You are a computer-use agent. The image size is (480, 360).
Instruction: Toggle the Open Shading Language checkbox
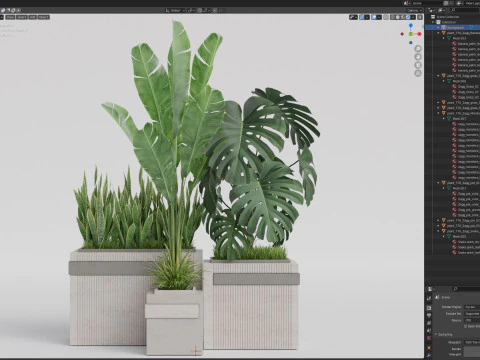(x=466, y=326)
